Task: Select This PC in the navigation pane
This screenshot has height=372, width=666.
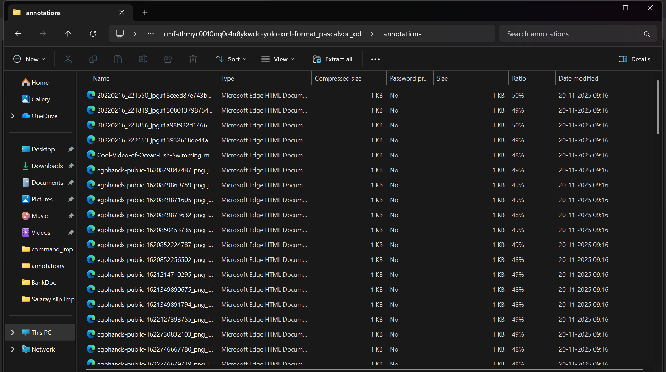Action: pos(41,333)
